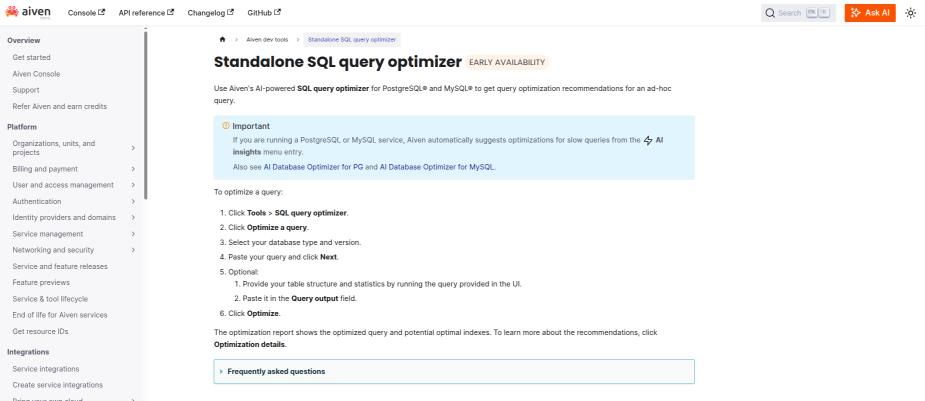Expand Authentication sidebar chevron
This screenshot has width=925, height=401.
pyautogui.click(x=133, y=201)
